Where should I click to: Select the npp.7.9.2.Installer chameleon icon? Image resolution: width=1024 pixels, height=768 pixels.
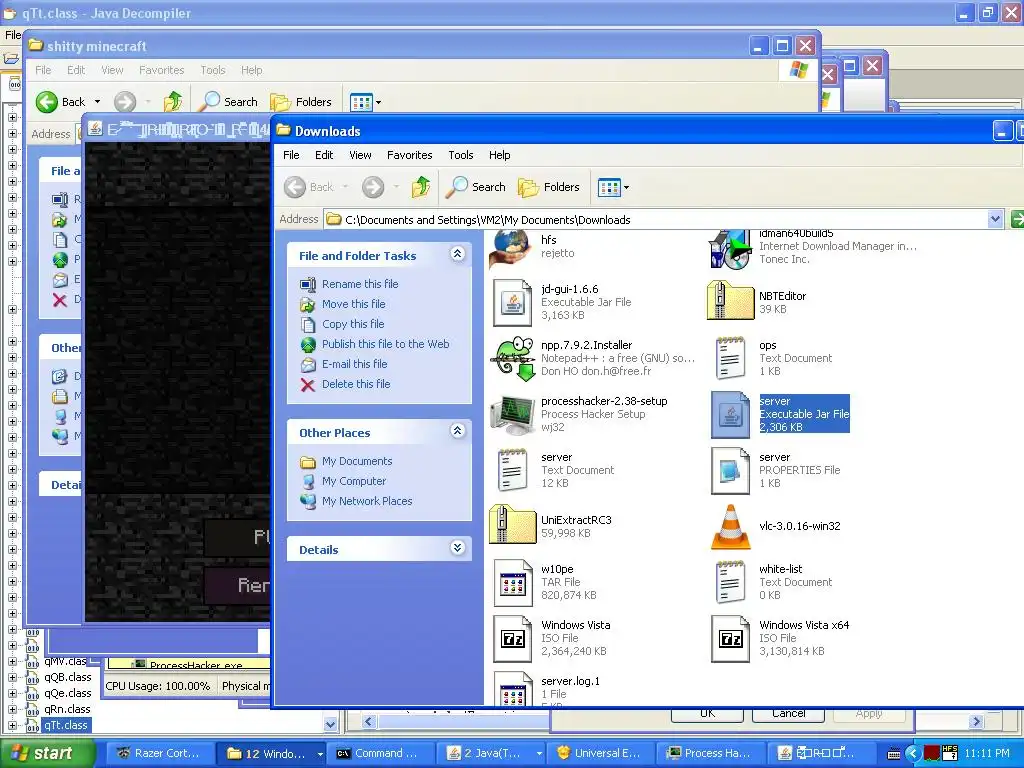512,359
